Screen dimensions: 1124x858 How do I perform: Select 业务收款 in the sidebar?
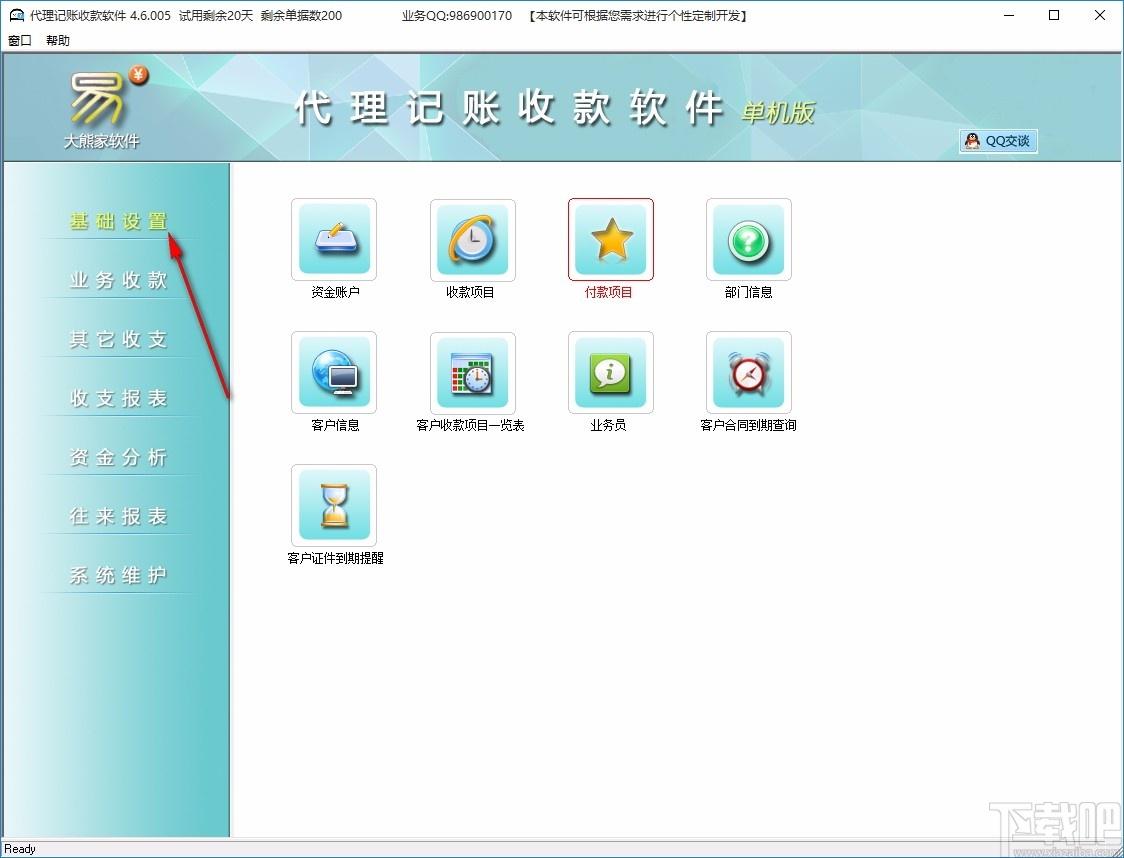(119, 280)
